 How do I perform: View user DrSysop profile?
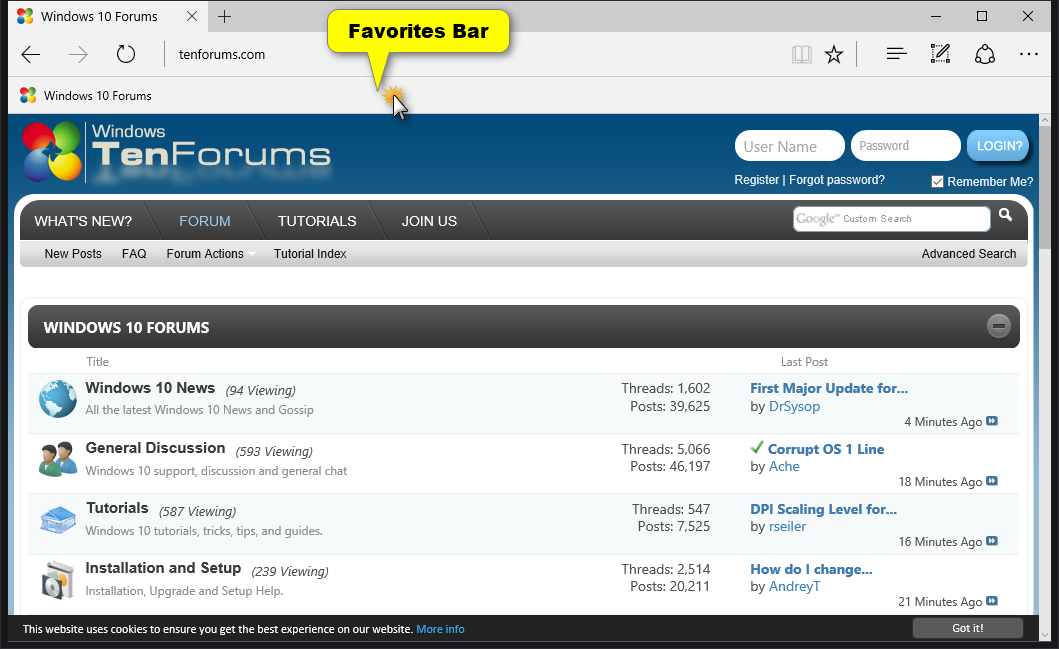[x=794, y=407]
